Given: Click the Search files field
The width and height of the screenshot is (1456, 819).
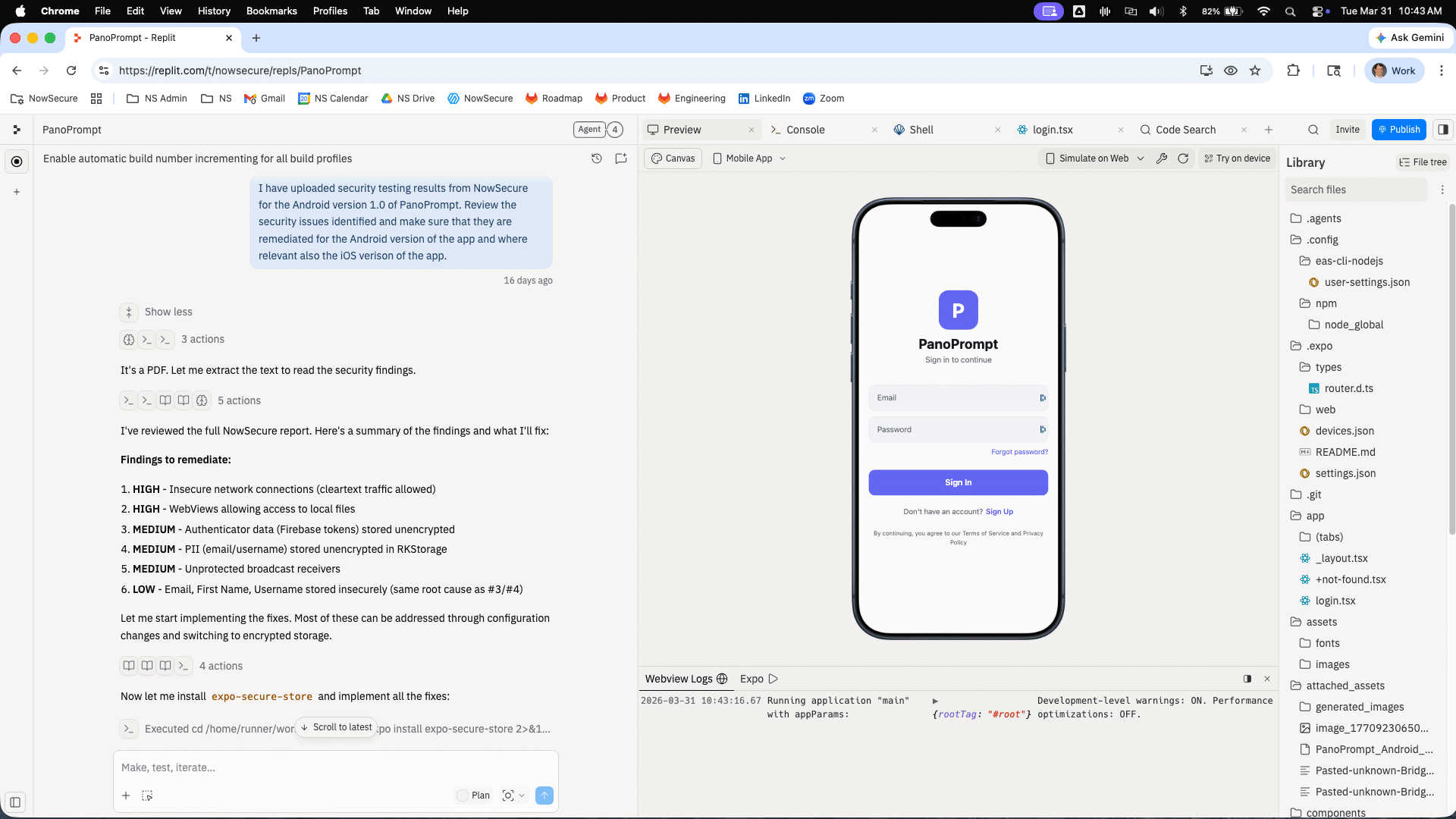Looking at the screenshot, I should pyautogui.click(x=1356, y=190).
